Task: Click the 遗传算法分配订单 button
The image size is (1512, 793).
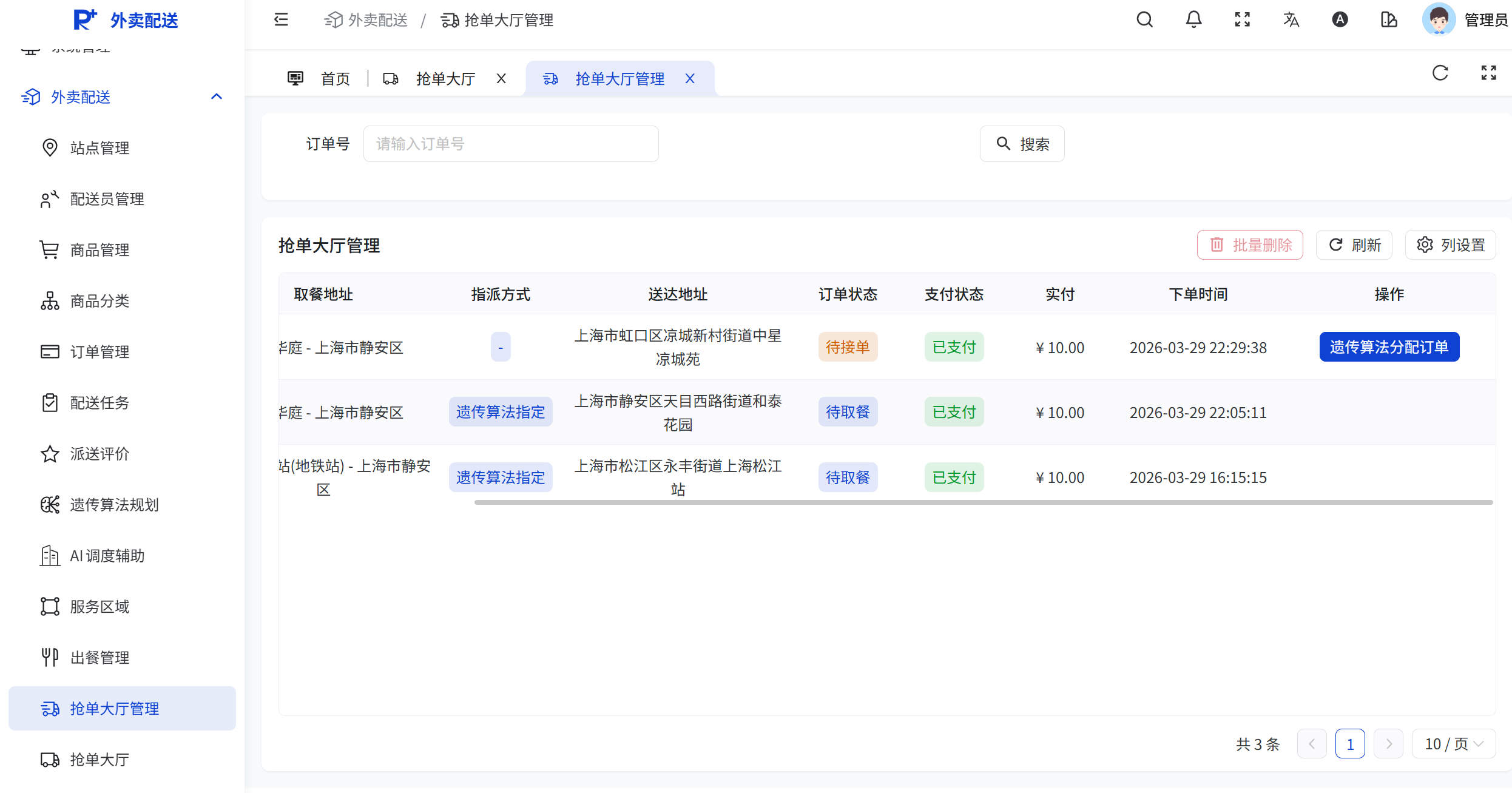Action: (1389, 347)
